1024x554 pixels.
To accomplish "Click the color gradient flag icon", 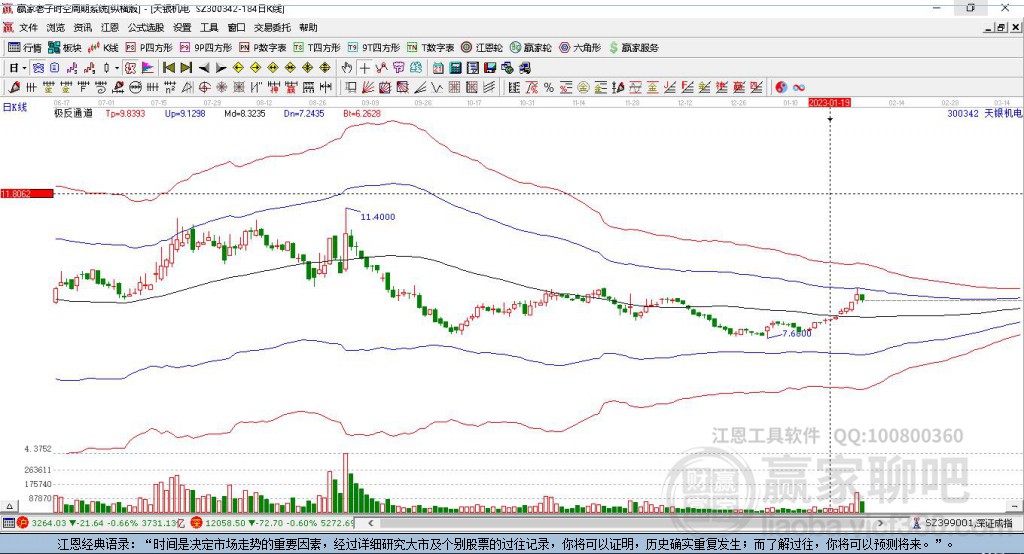I will tap(148, 68).
